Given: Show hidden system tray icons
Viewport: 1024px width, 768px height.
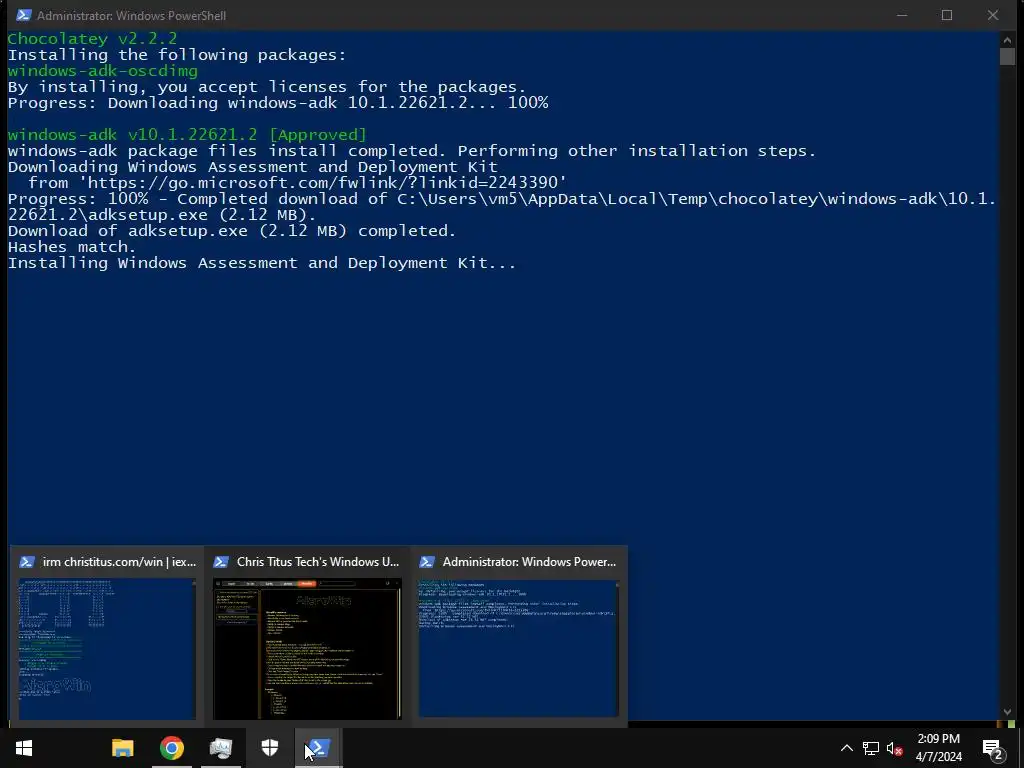Looking at the screenshot, I should (846, 748).
